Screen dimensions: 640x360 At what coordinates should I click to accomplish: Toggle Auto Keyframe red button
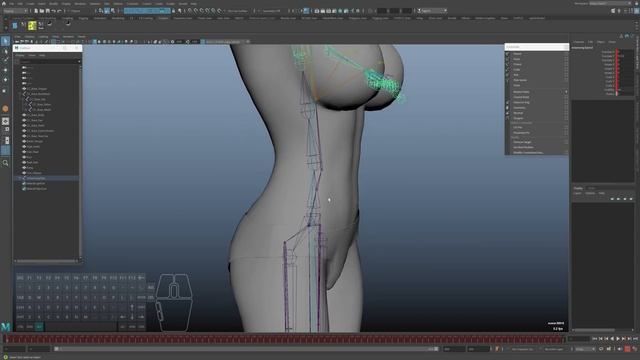click(x=627, y=349)
